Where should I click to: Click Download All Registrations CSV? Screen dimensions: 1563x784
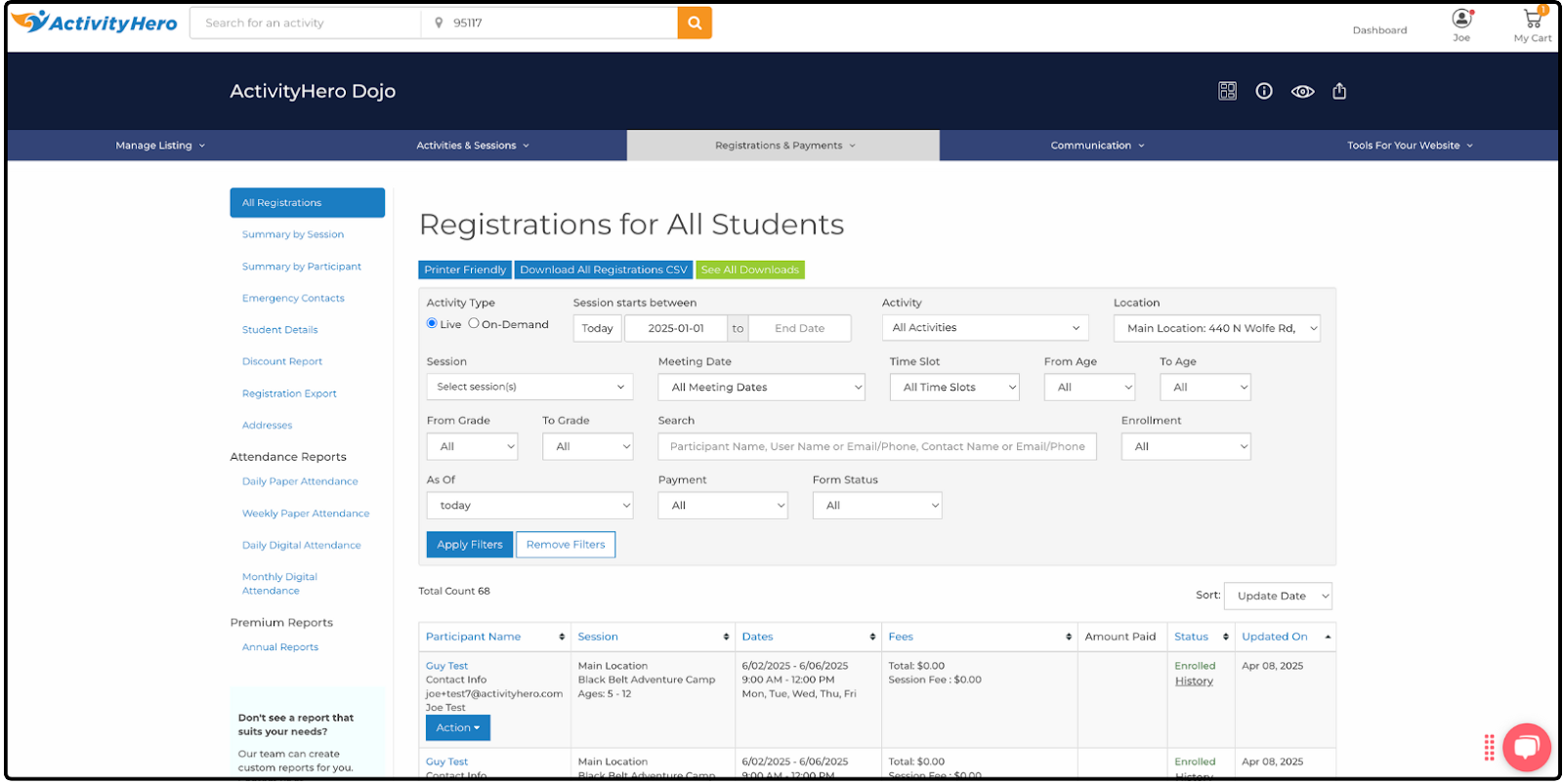604,269
